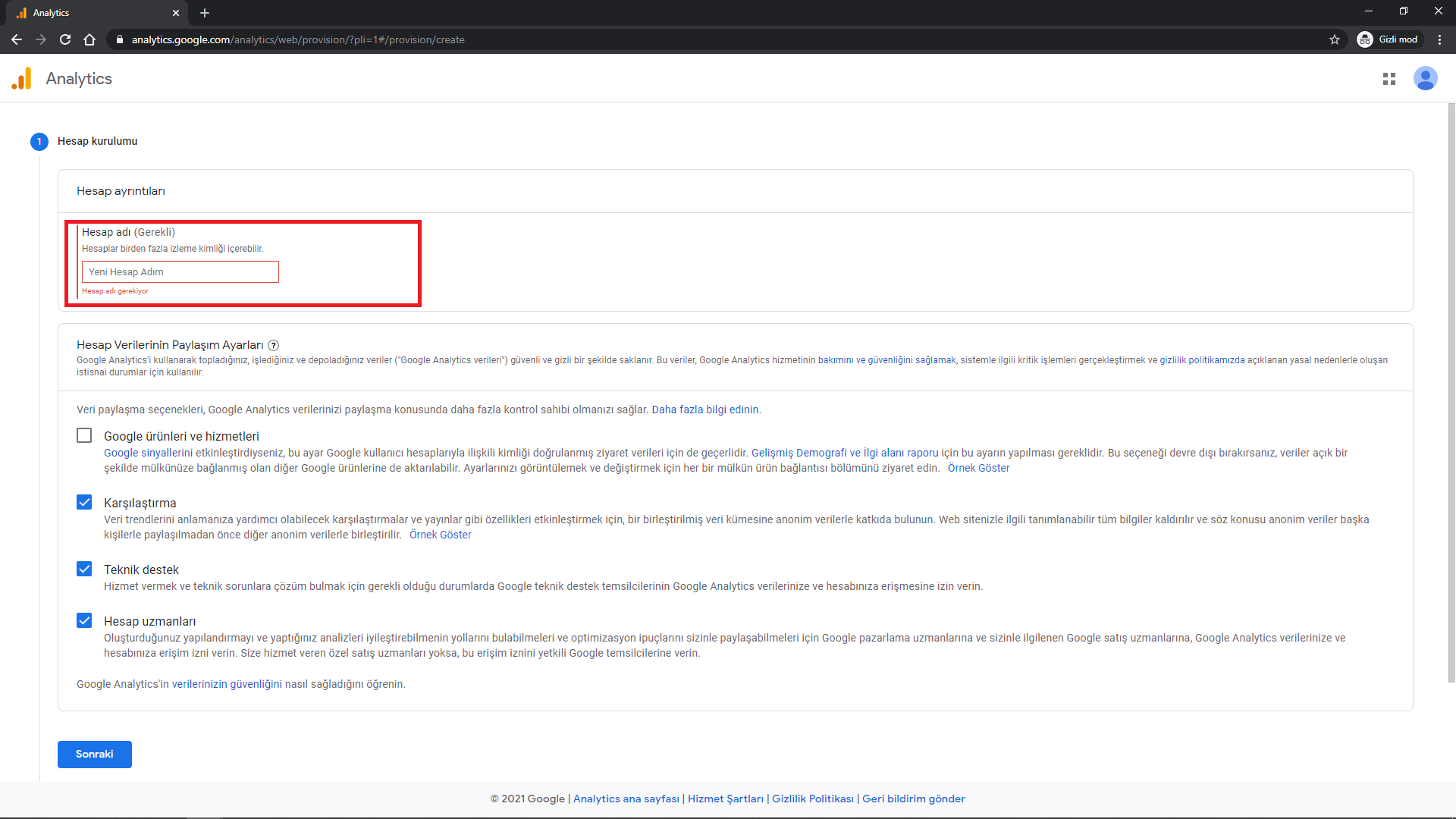1456x819 pixels.
Task: Uncheck the Karşılaştırma checkbox
Action: (x=84, y=502)
